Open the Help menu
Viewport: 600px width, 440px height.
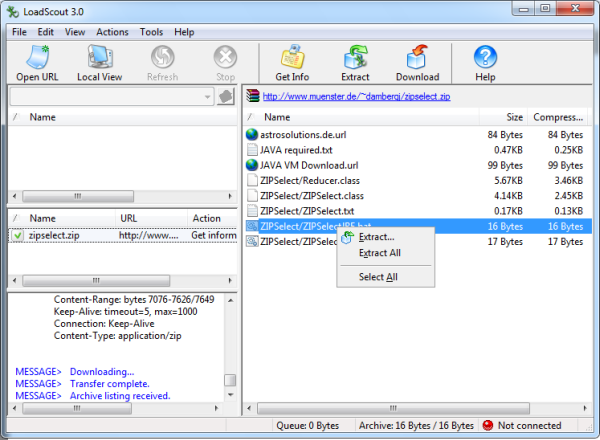pyautogui.click(x=184, y=32)
